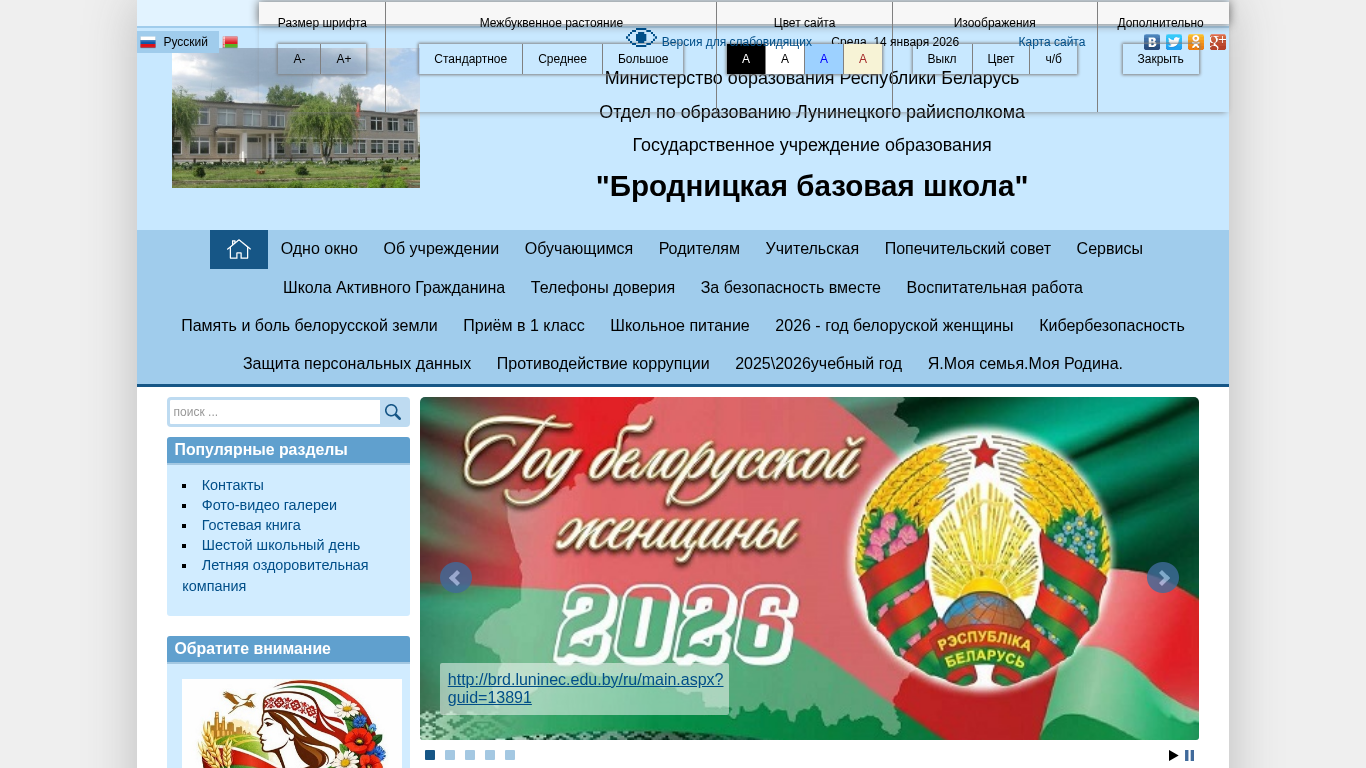Open 2026 - год белоруской женщины page
Screen dimensions: 1366x768
point(894,326)
